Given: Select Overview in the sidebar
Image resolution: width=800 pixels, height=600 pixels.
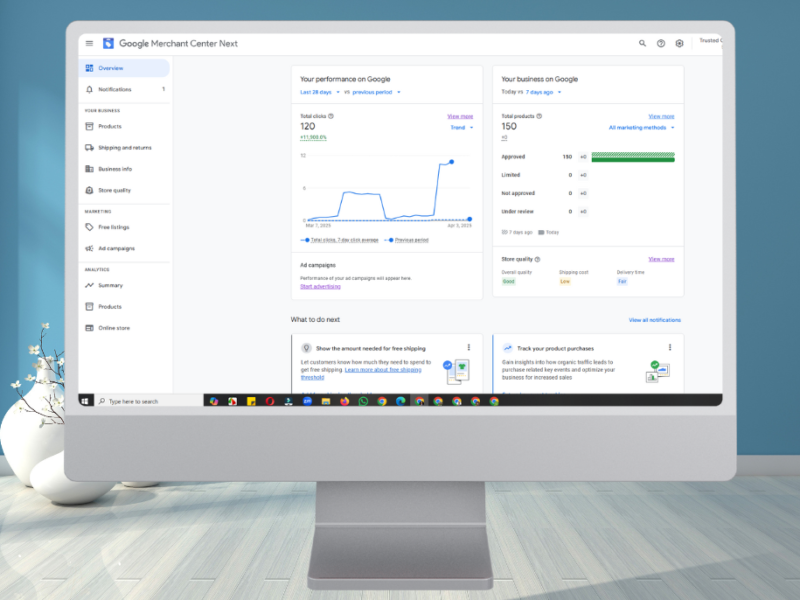Looking at the screenshot, I should point(124,68).
